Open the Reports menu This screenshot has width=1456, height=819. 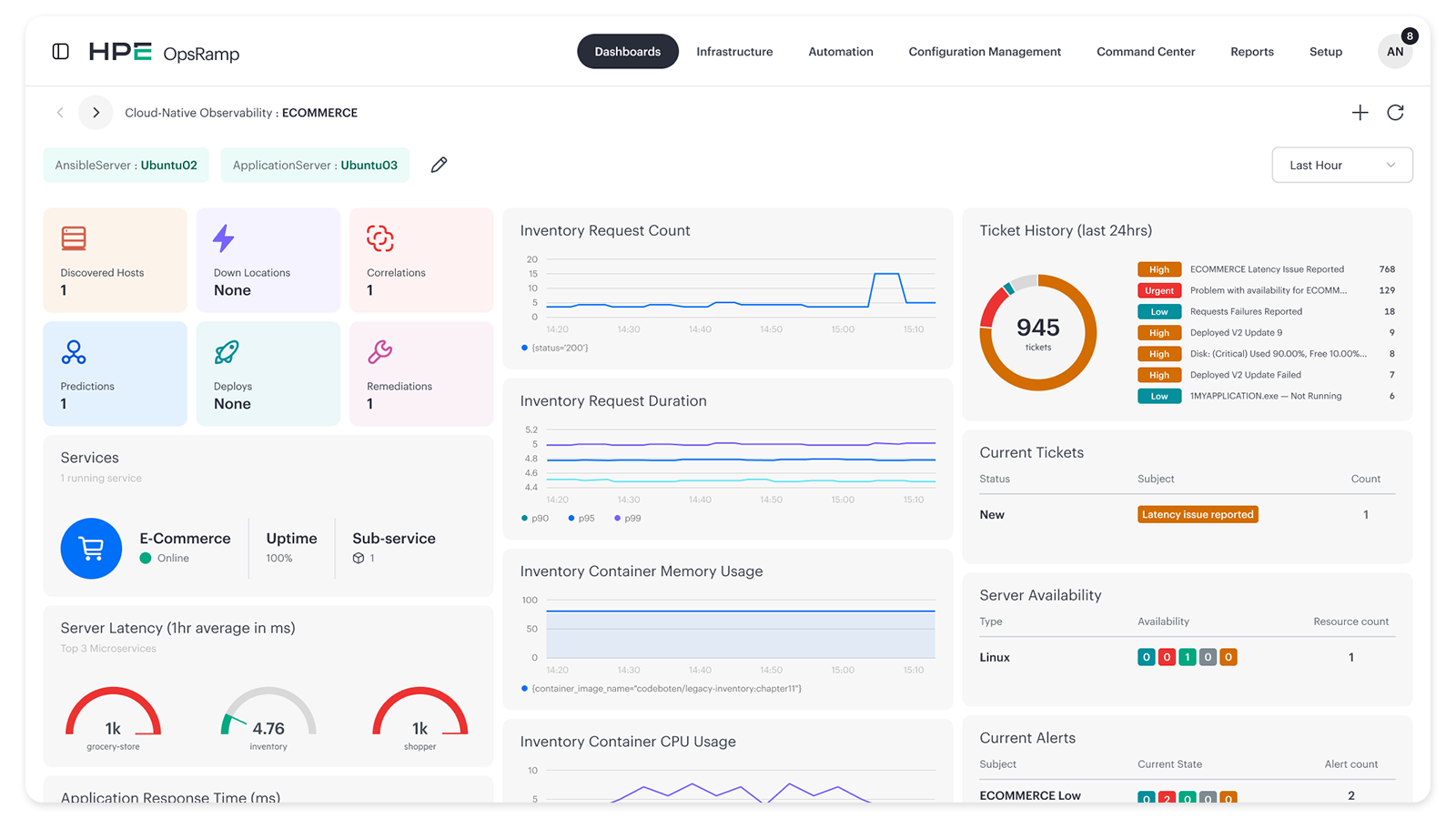tap(1252, 52)
